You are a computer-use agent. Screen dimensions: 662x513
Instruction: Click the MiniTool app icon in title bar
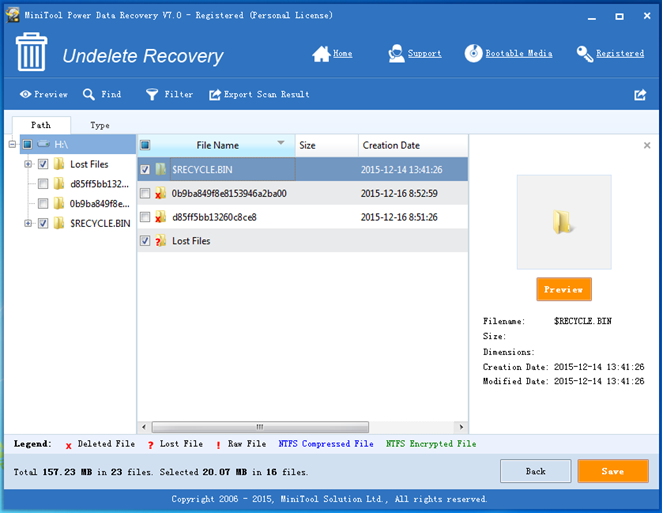click(12, 15)
